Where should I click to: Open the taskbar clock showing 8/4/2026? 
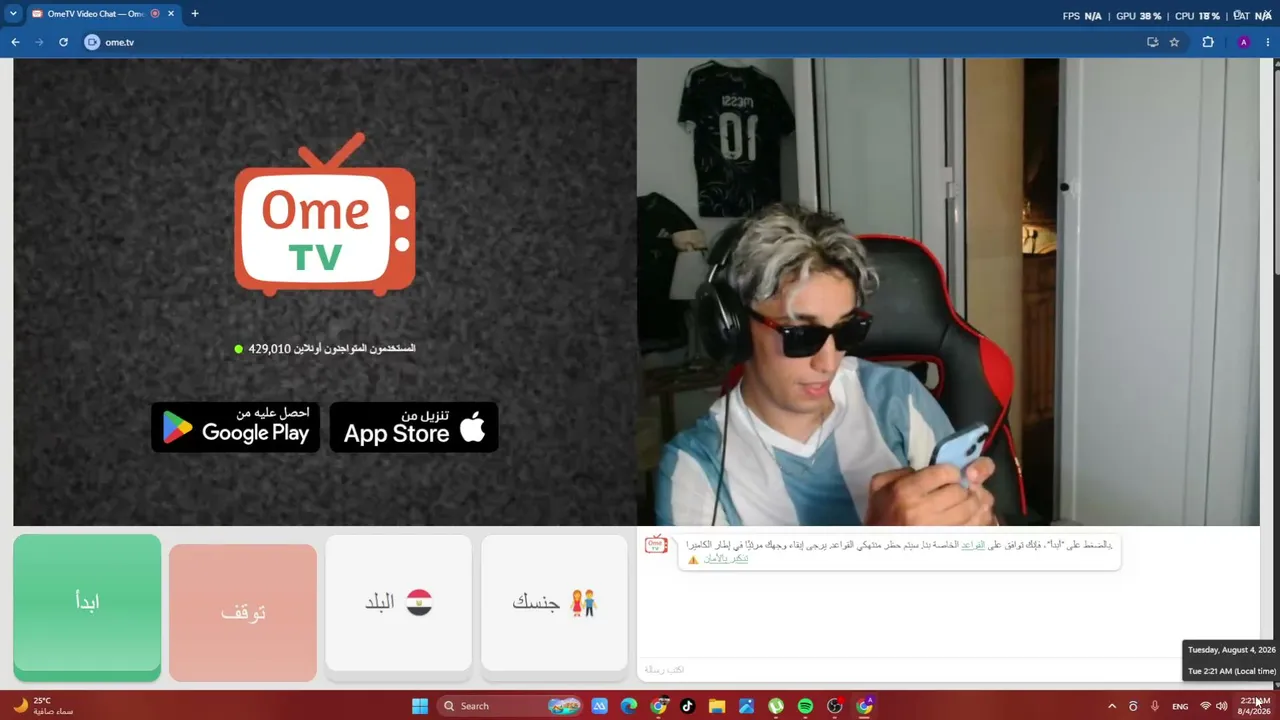pyautogui.click(x=1255, y=706)
